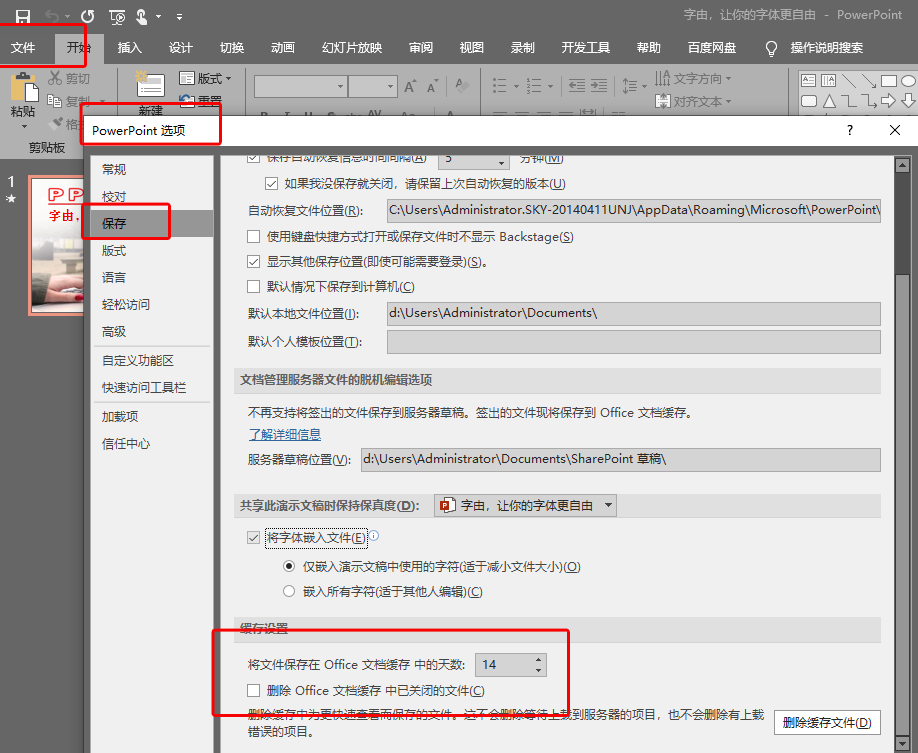Viewport: 918px width, 753px height.
Task: Click the dialog help question mark
Action: (850, 130)
